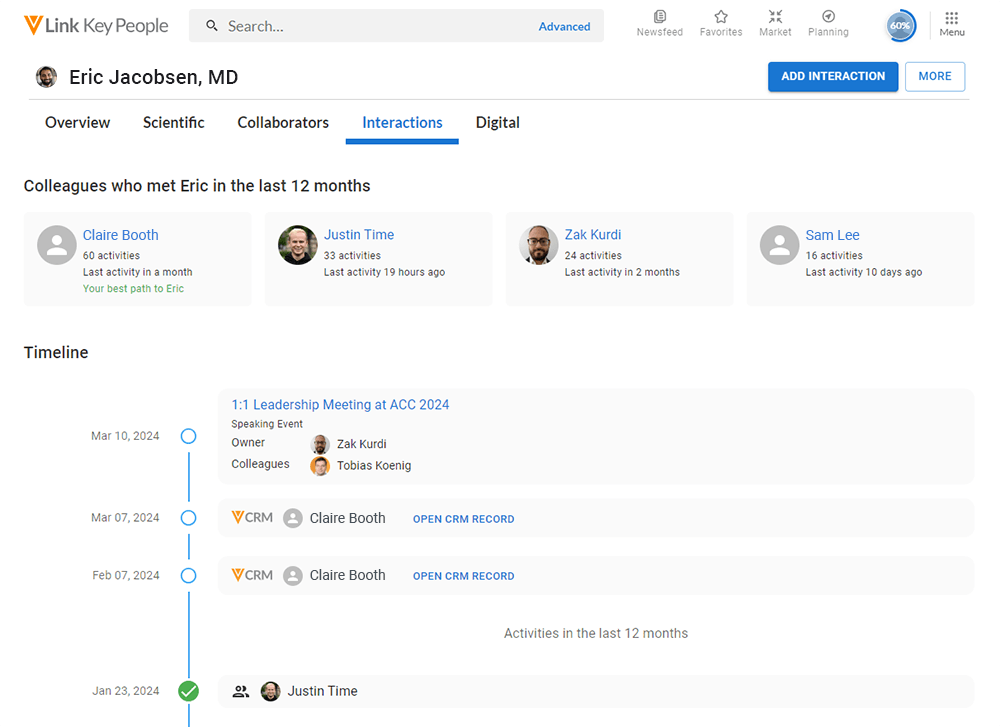Expand the MORE options button
Viewport: 1000px width, 727px height.
click(x=935, y=76)
